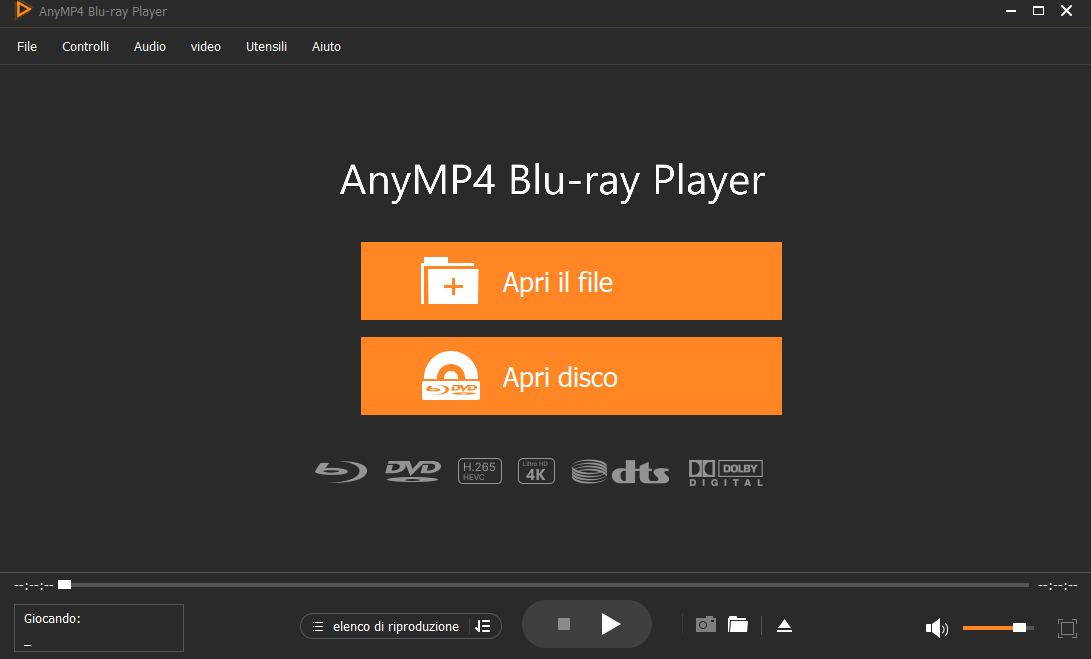This screenshot has width=1091, height=659.
Task: Click the progress bar handle
Action: pos(65,585)
